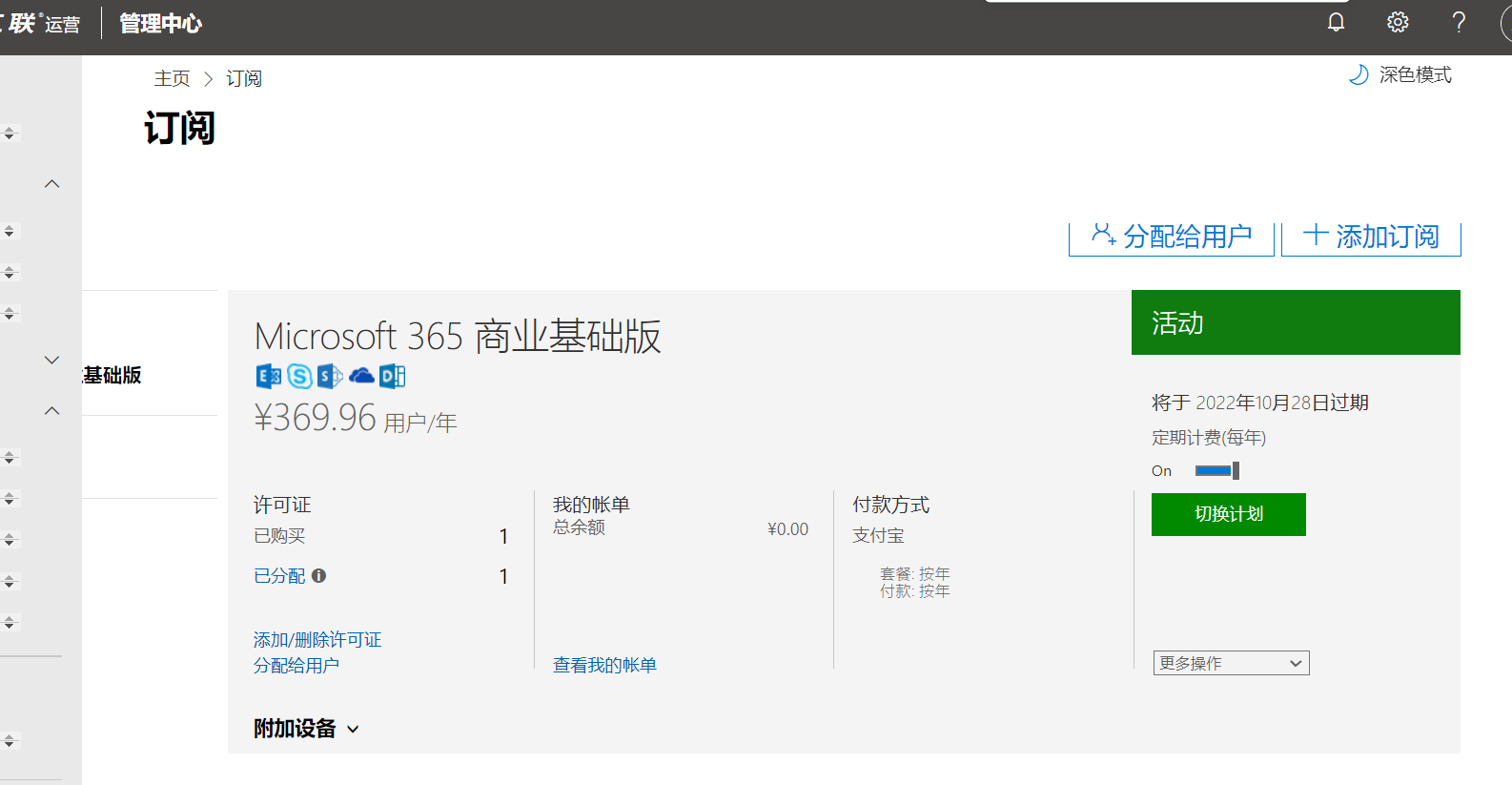The height and width of the screenshot is (785, 1512).
Task: Select the 基础版 subscription in the list
Action: click(112, 375)
